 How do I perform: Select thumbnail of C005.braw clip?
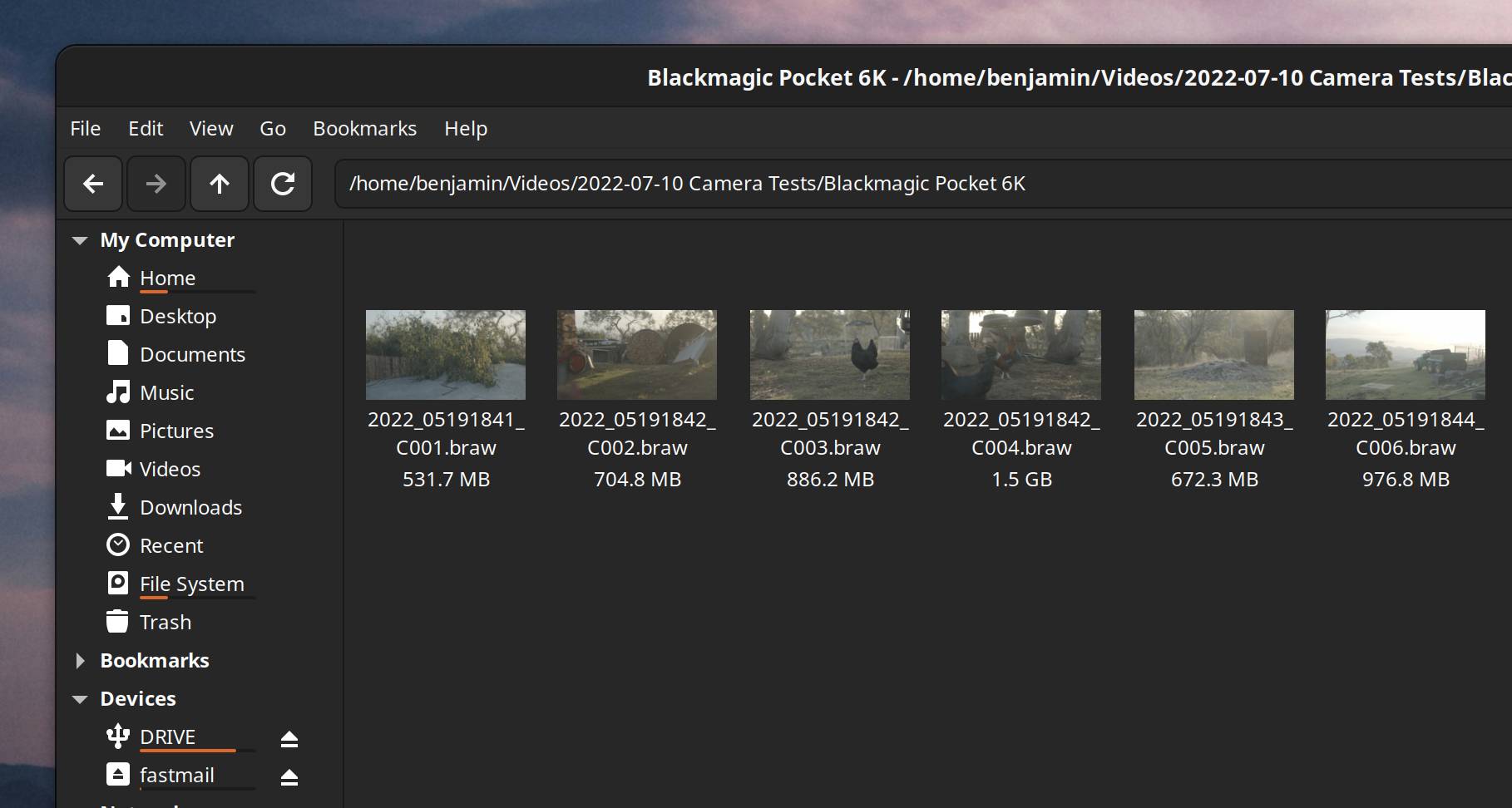click(x=1214, y=355)
